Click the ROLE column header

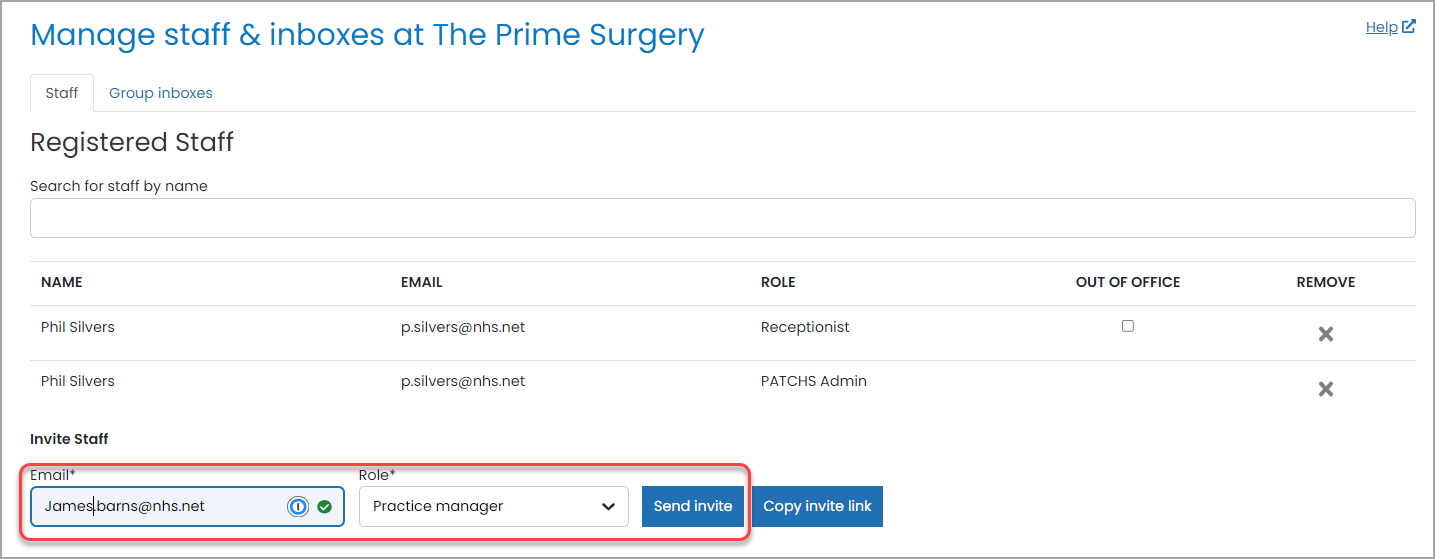coord(778,283)
